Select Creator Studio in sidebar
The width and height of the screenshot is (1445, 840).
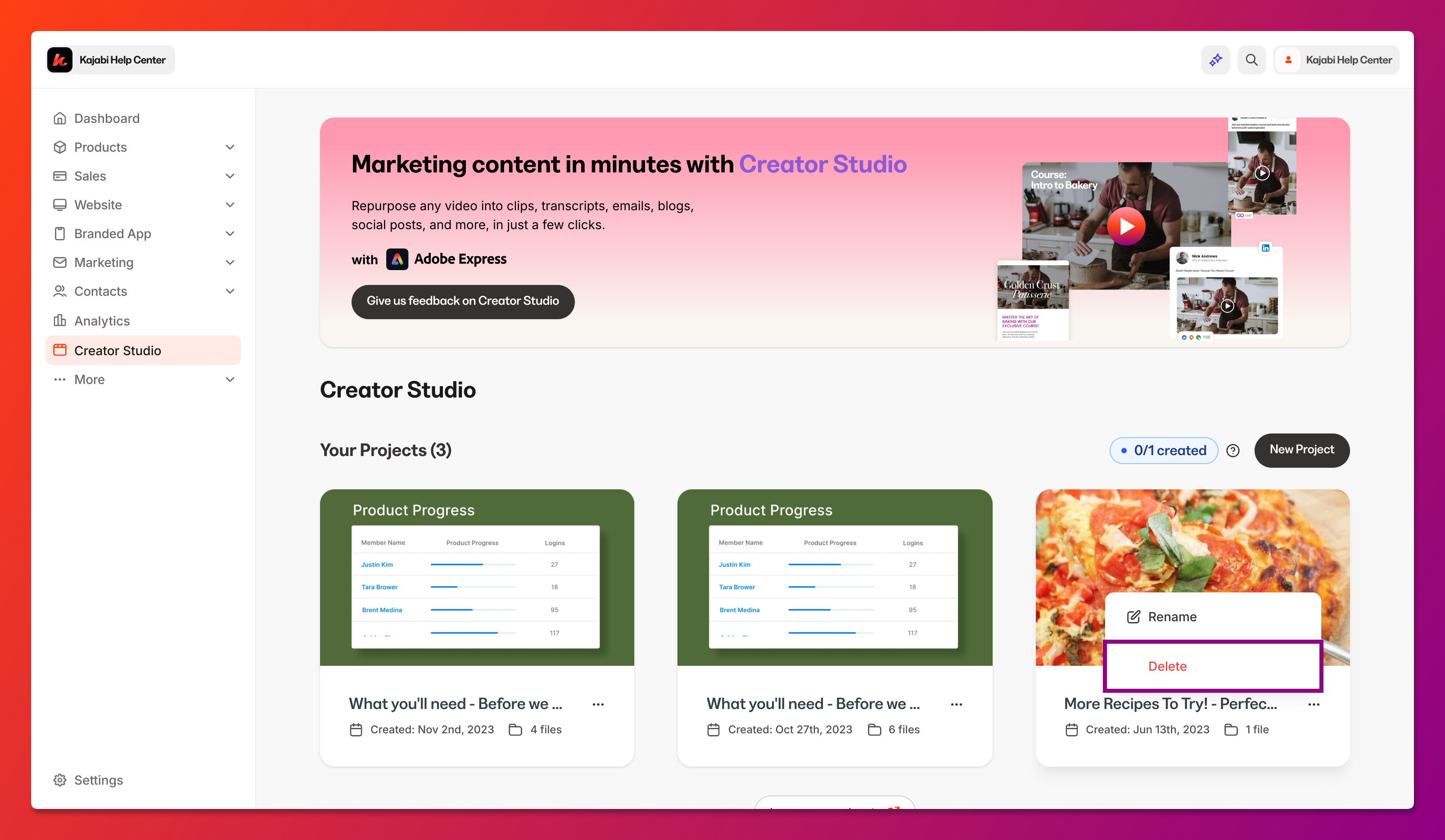click(143, 350)
